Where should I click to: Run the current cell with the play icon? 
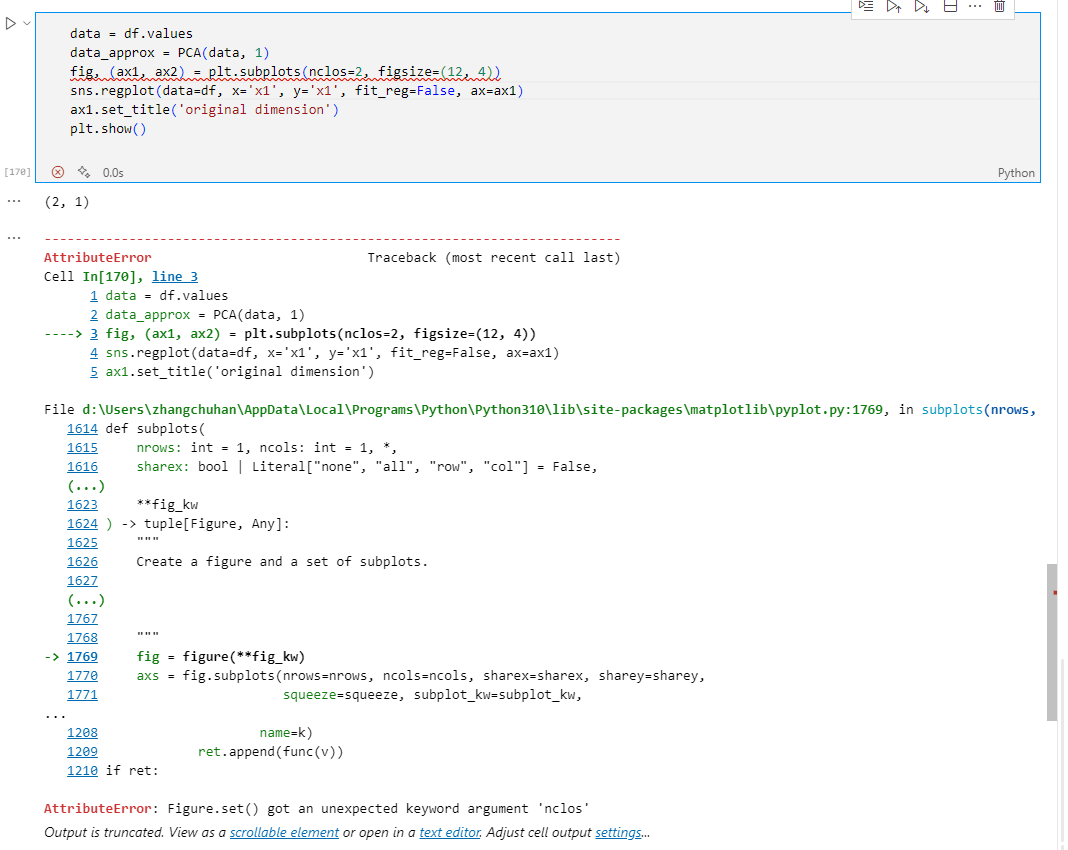point(10,23)
